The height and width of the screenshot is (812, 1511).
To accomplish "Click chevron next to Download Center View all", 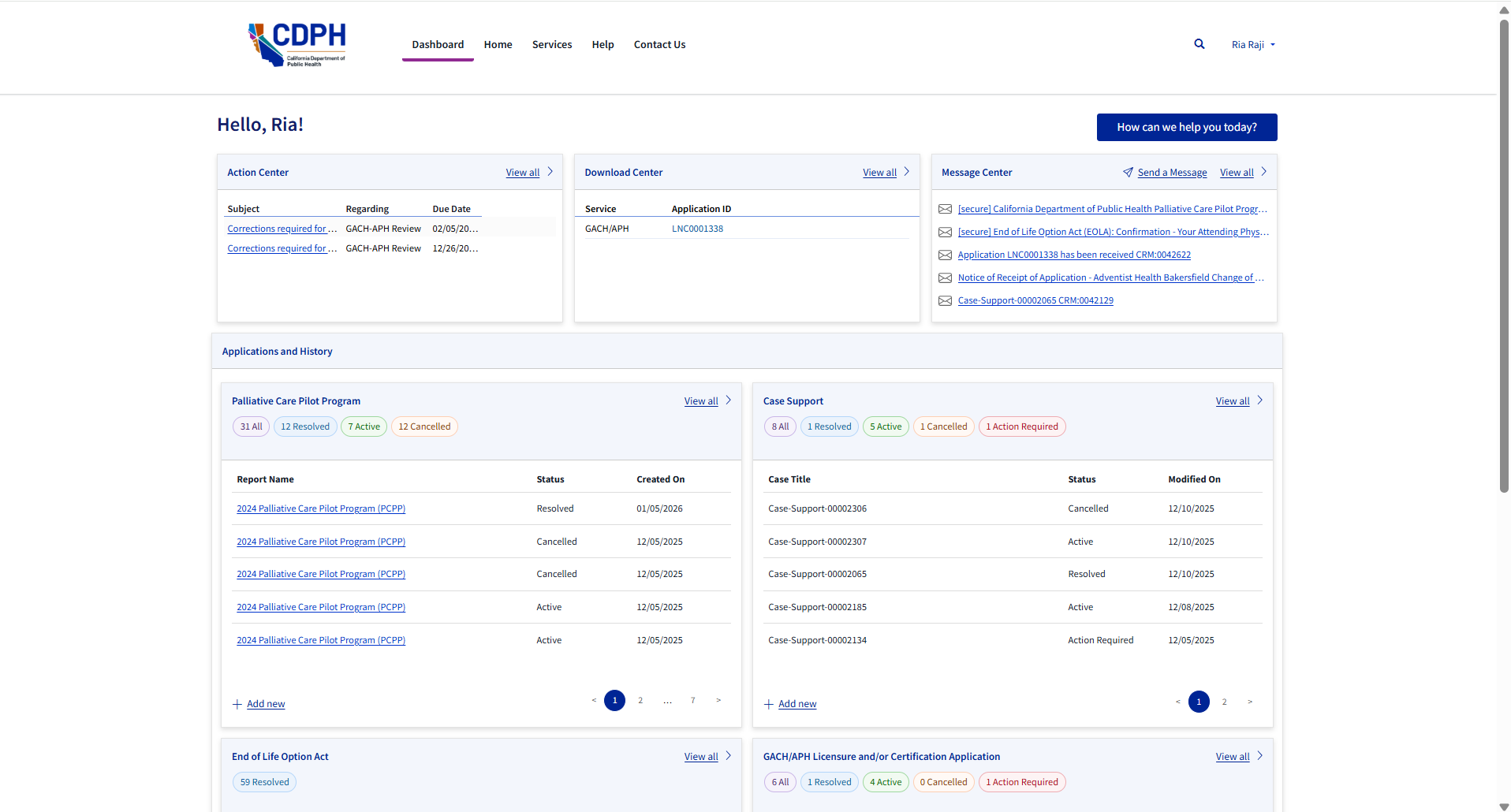I will click(x=907, y=171).
